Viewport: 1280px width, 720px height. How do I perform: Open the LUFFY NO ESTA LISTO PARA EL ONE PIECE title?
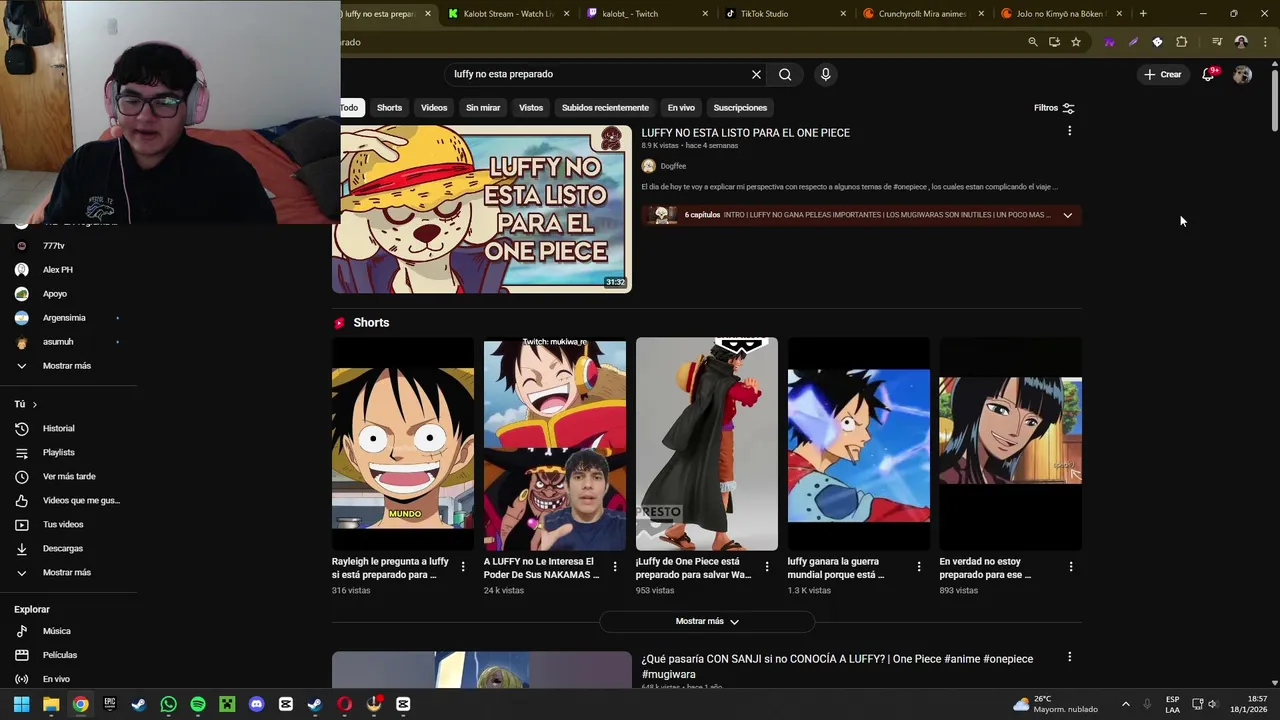click(x=745, y=133)
